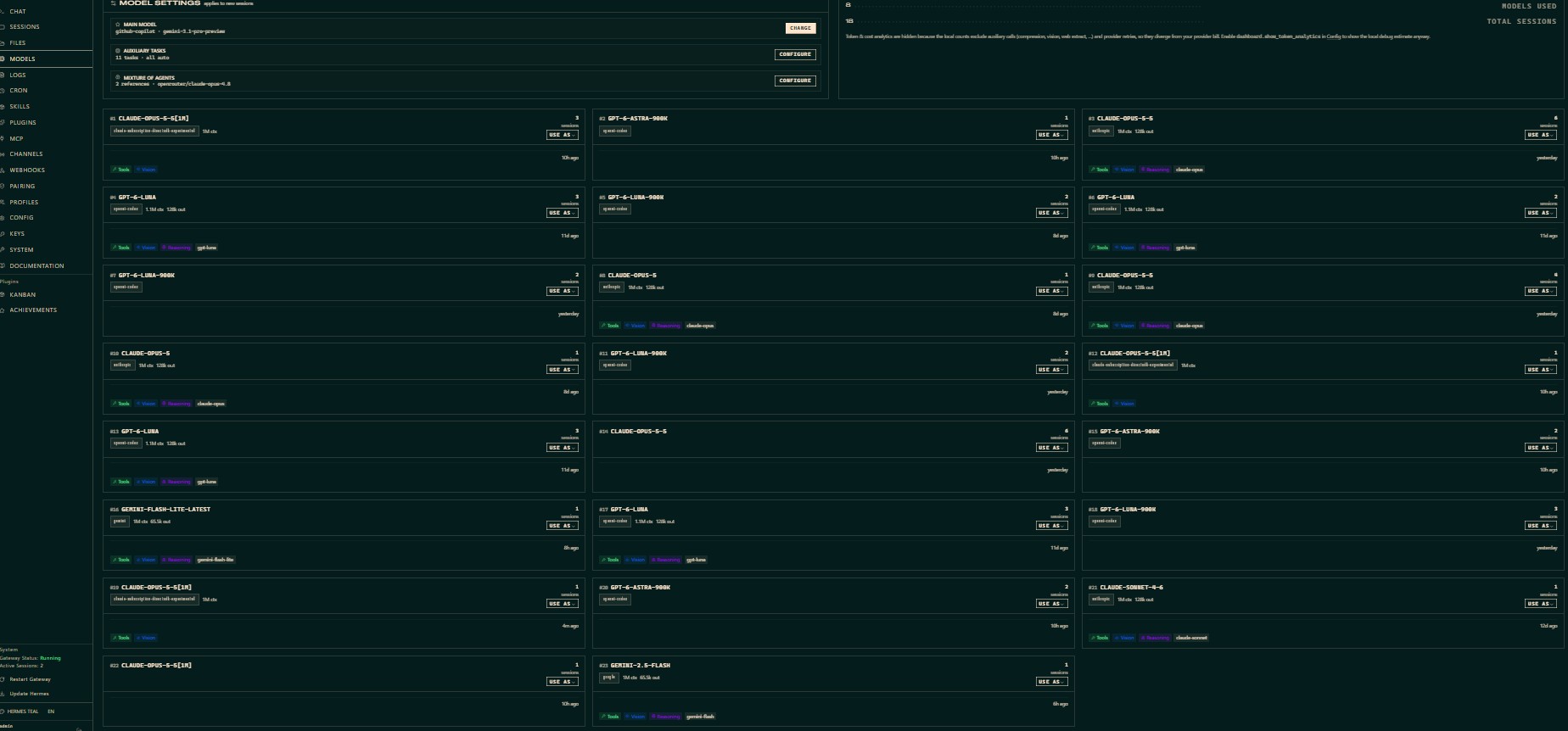
Task: Expand Use As menu for #15 GPT-6-ASTRA-900K
Action: coord(1541,448)
